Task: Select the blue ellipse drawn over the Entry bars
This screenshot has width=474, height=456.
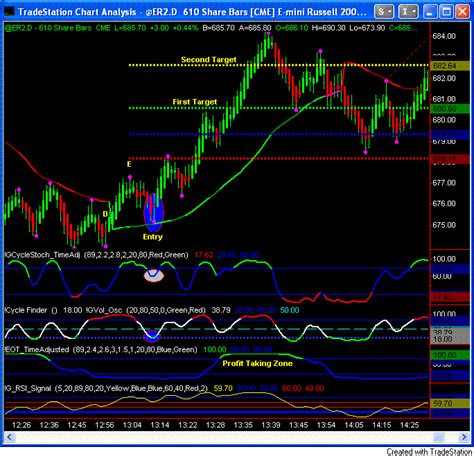Action: 154,213
